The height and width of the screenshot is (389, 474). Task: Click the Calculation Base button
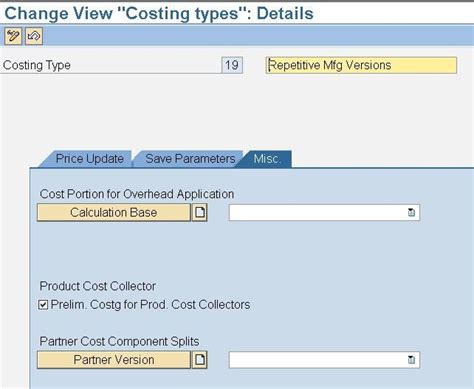[x=114, y=212]
